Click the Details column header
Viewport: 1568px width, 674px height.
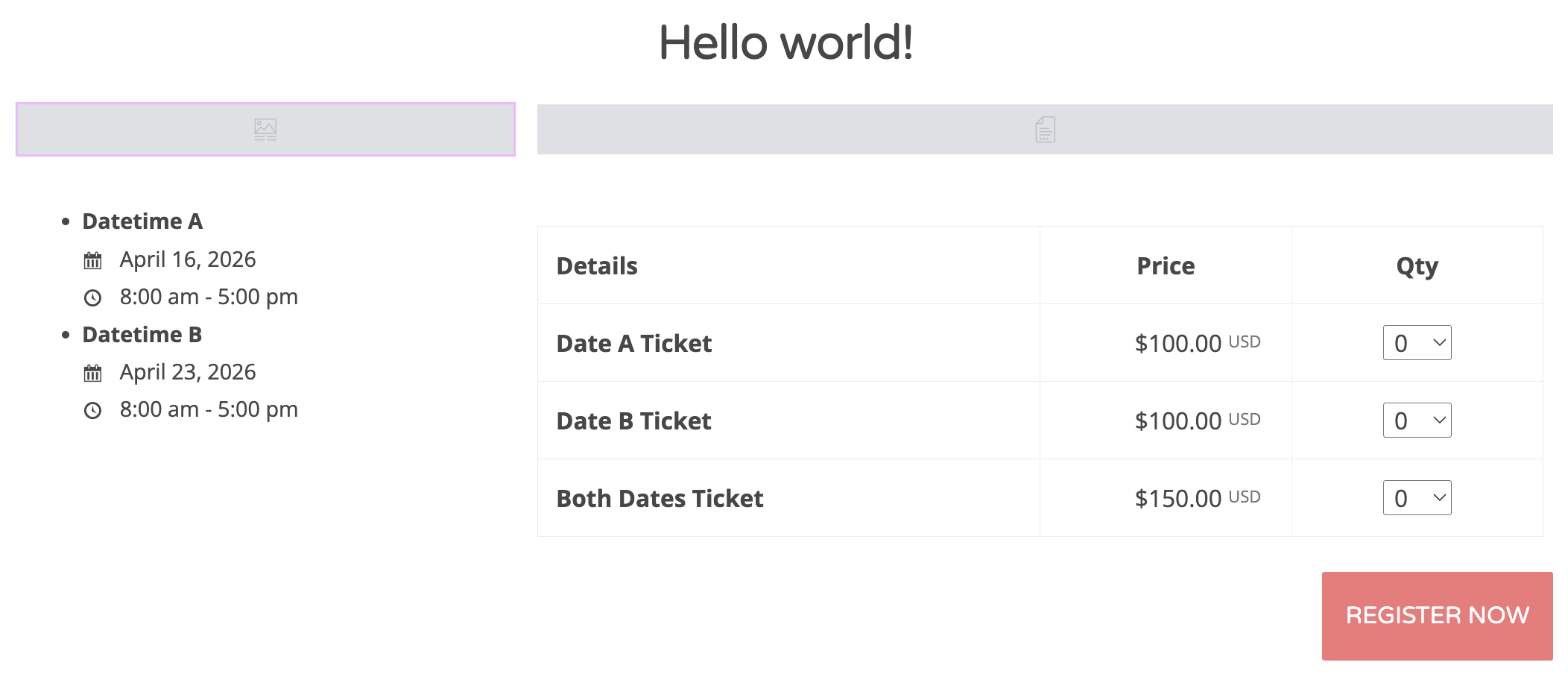tap(597, 266)
